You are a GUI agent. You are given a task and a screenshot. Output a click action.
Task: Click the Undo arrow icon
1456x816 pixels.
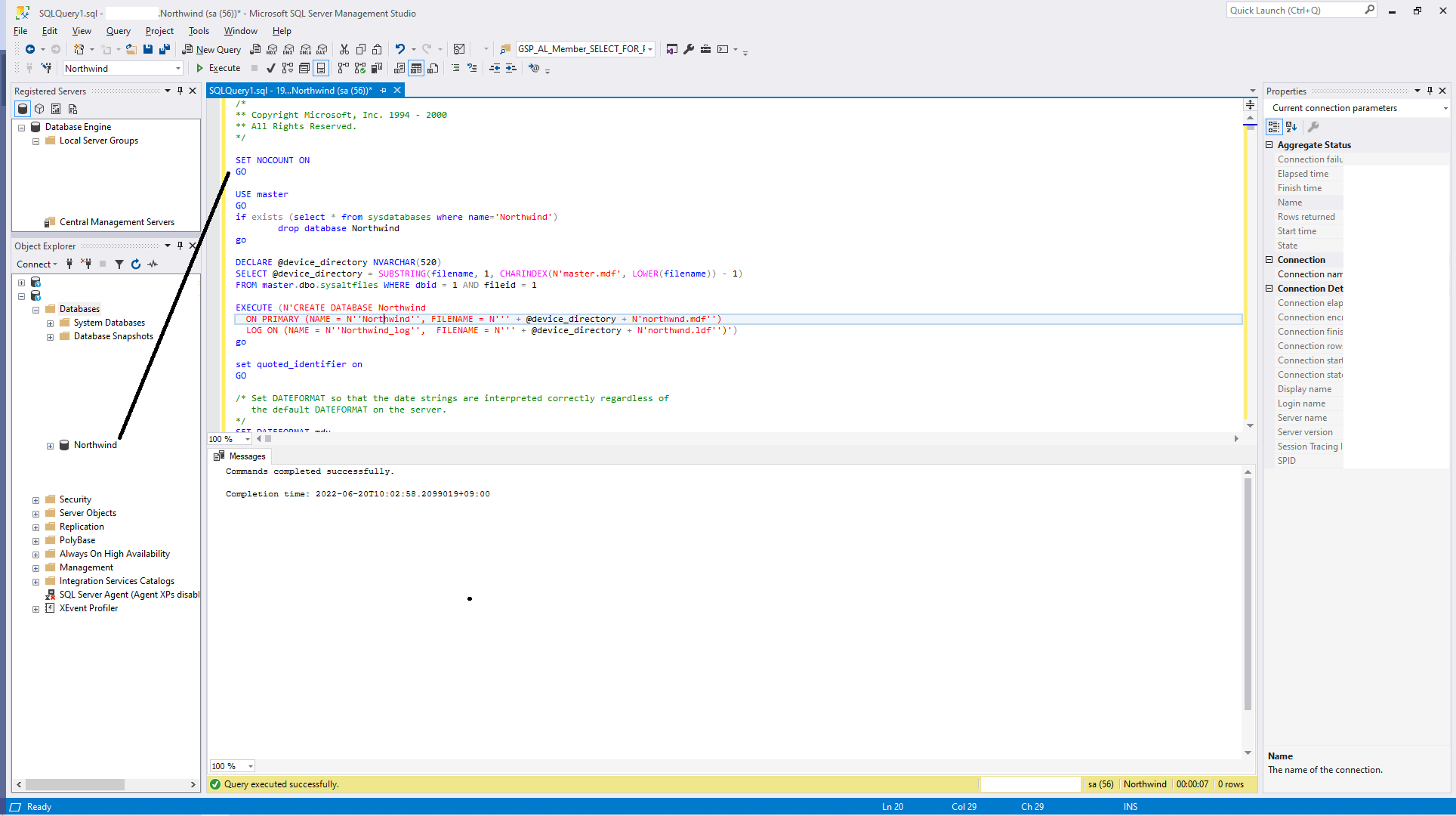(399, 49)
